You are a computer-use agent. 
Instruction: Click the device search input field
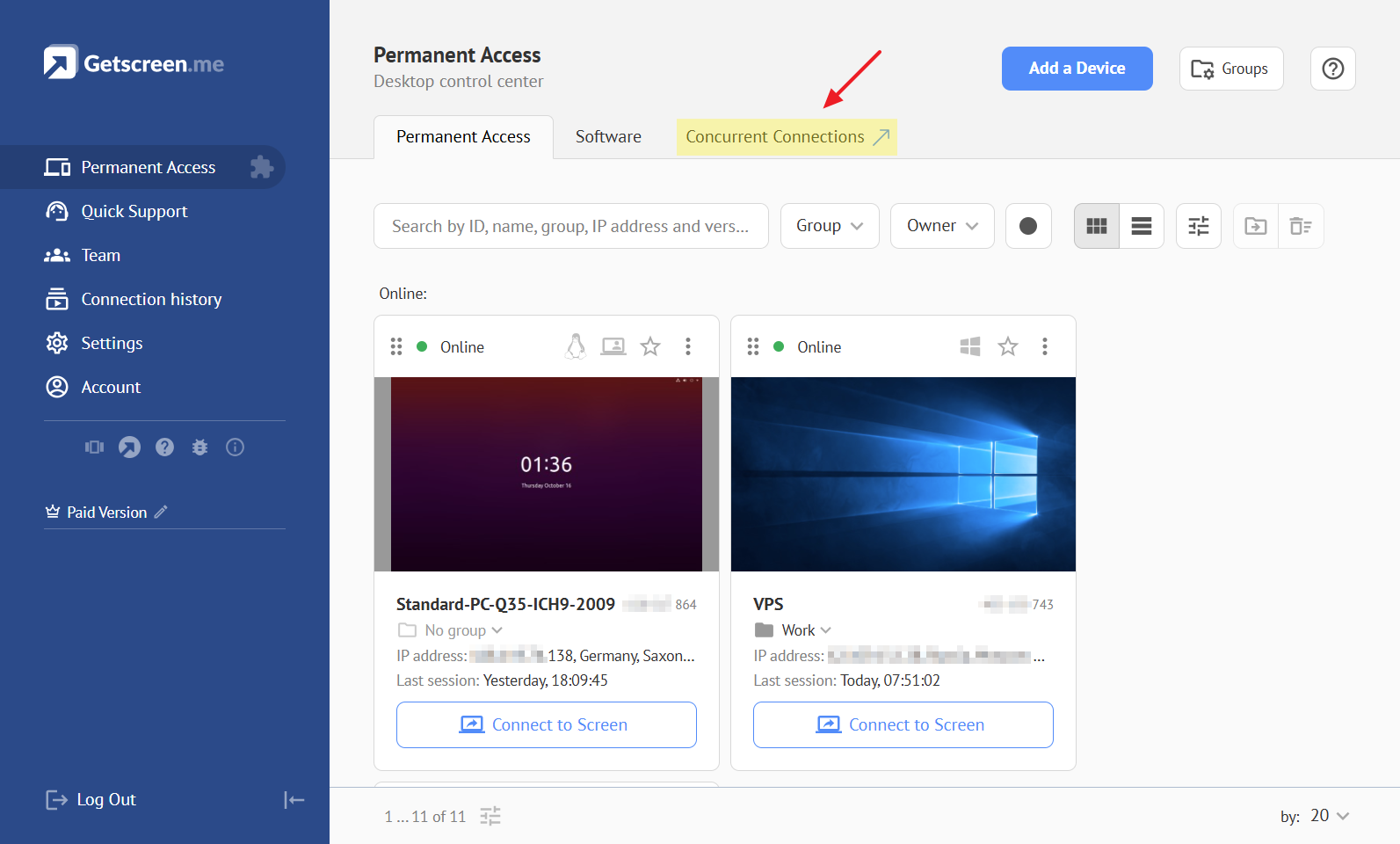click(570, 226)
